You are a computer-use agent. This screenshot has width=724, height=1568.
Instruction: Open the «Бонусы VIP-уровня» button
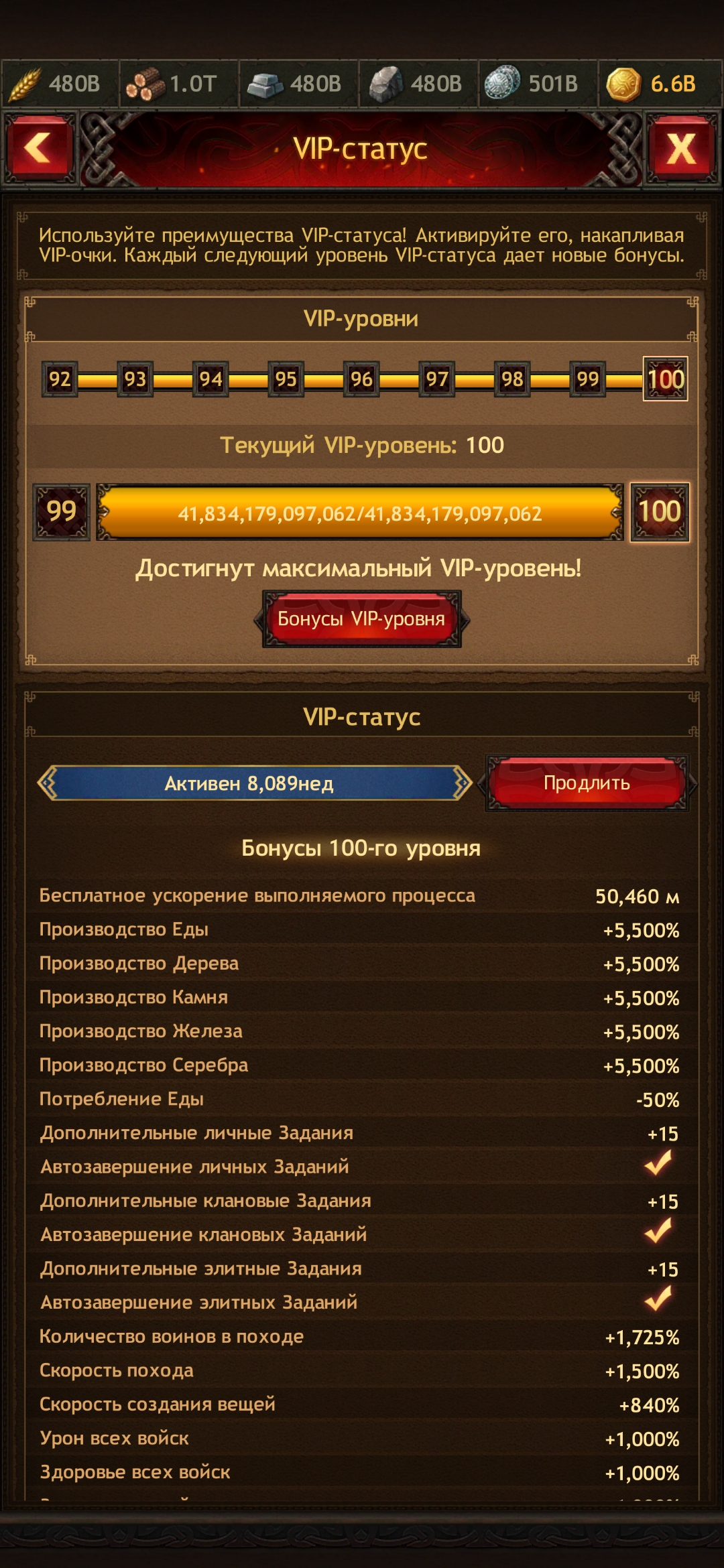[x=361, y=618]
